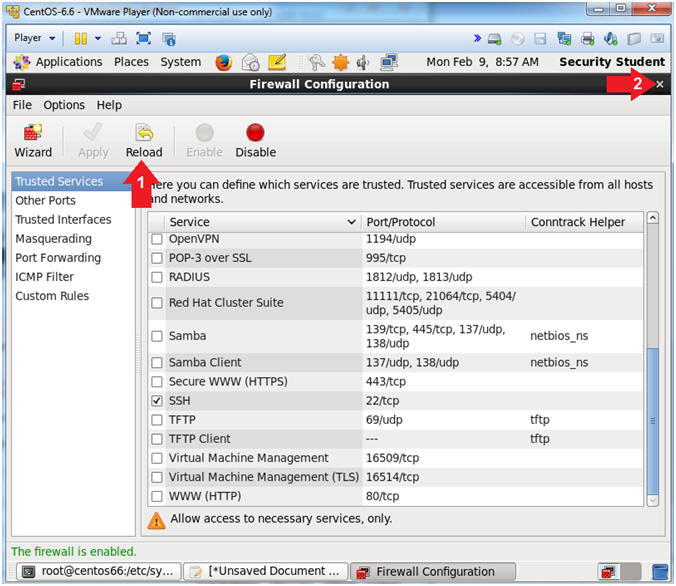This screenshot has height=586, width=676.
Task: Click the Reload toolbar button
Action: [144, 141]
